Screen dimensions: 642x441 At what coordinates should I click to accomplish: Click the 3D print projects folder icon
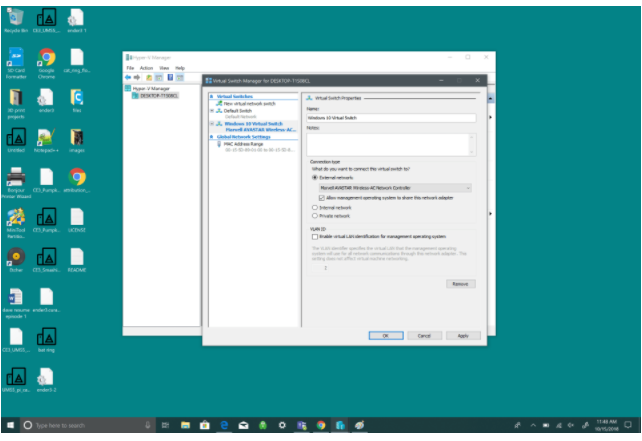[16, 103]
